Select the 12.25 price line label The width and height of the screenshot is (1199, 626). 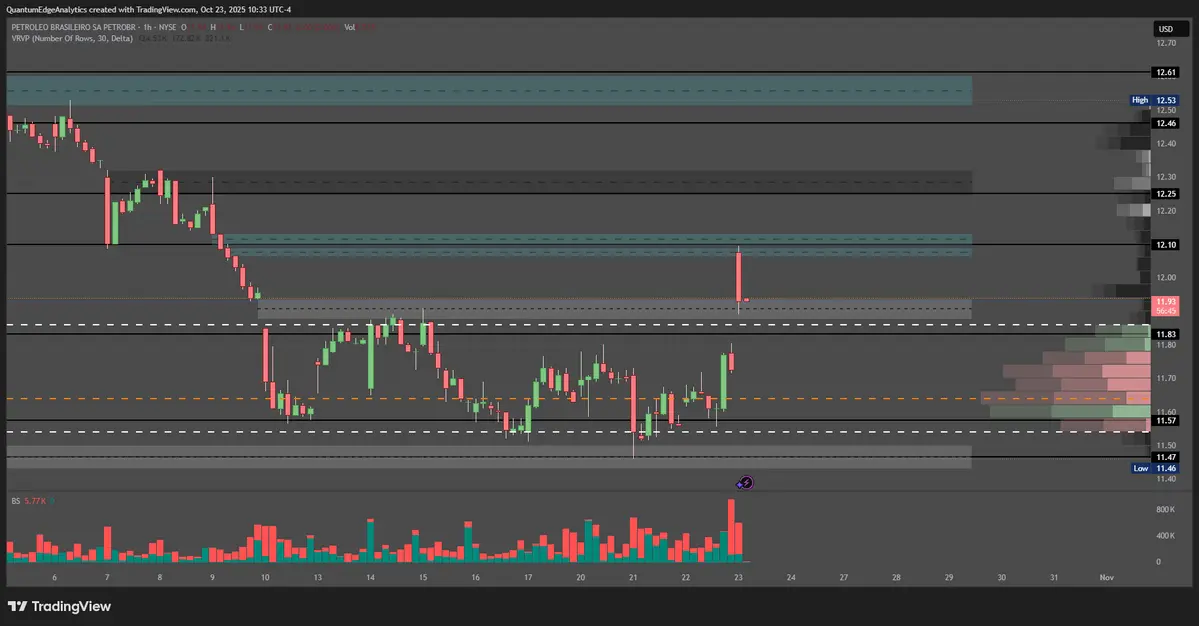[x=1166, y=194]
